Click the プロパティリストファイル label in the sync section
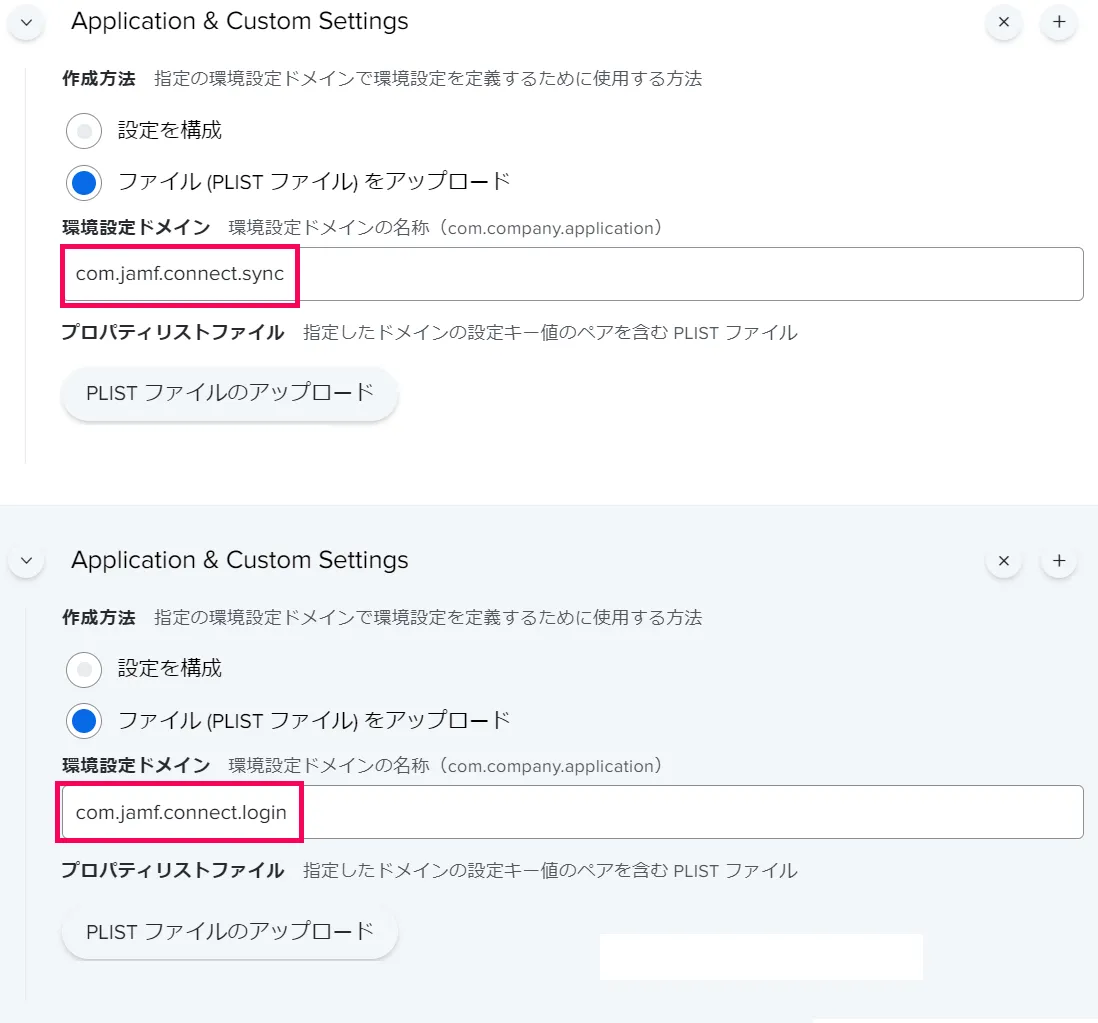 173,332
